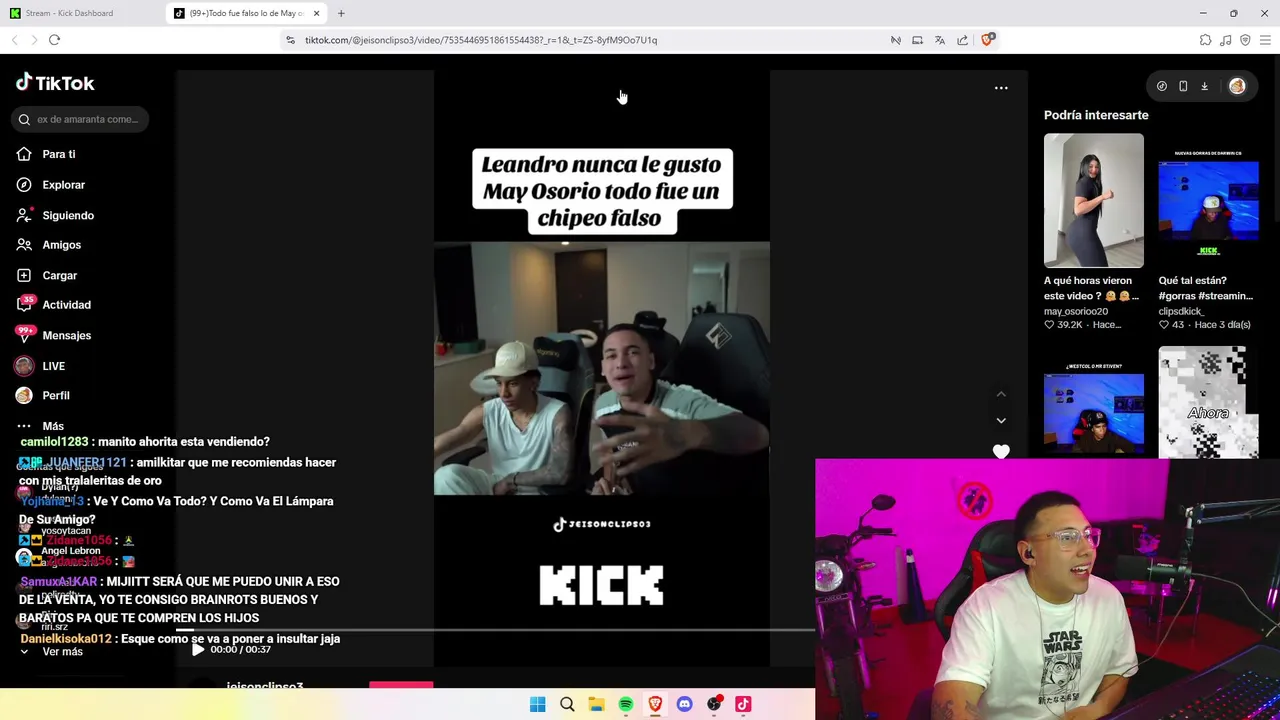Open may_osorioo20 suggested video thumbnail

(x=1094, y=200)
